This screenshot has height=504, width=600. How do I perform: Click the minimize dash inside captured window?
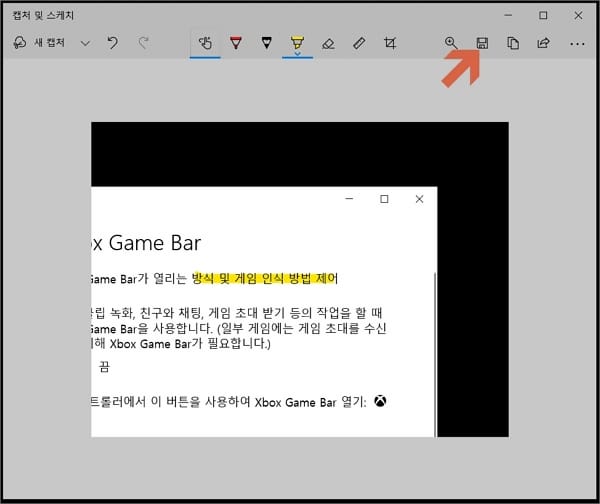click(x=349, y=199)
